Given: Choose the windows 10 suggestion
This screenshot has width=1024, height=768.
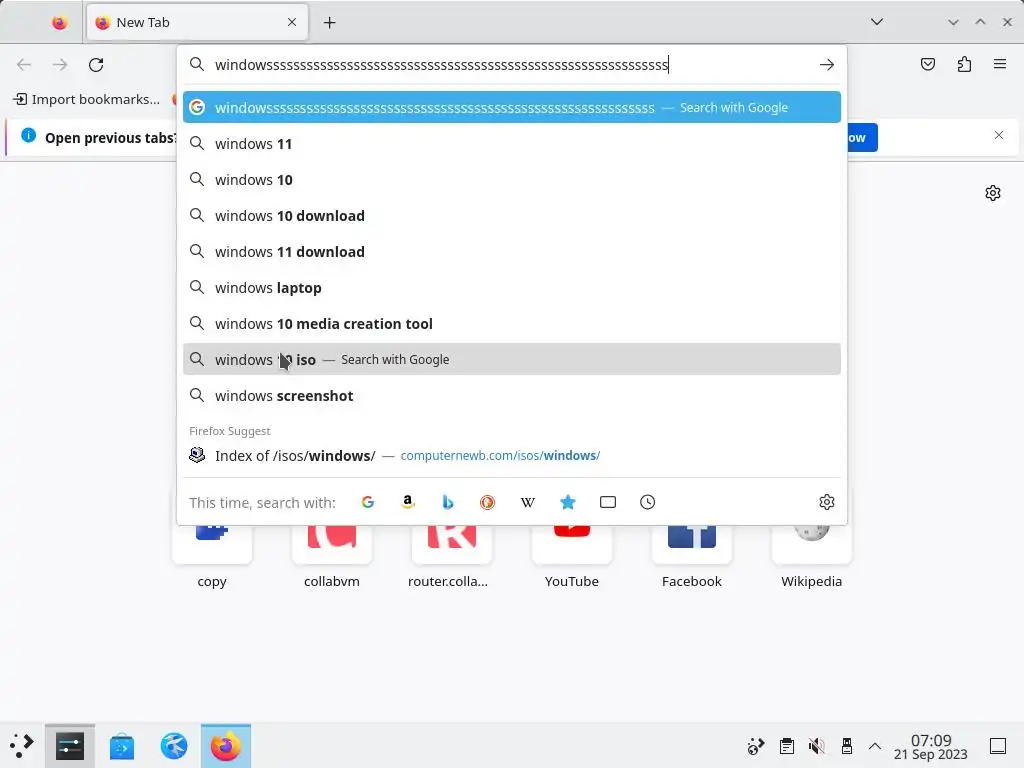Looking at the screenshot, I should click(511, 180).
